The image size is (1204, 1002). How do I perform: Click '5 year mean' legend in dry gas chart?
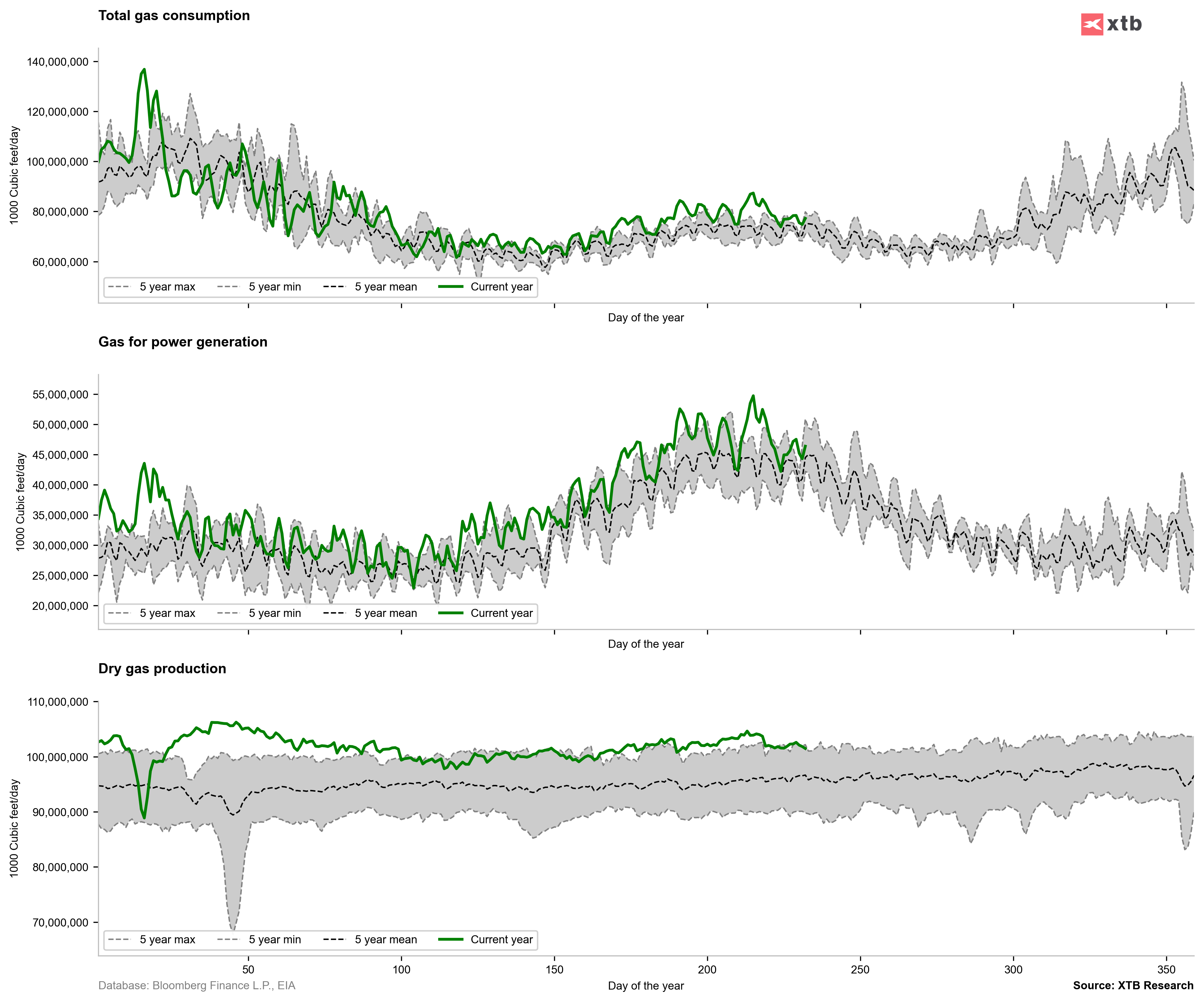(385, 940)
